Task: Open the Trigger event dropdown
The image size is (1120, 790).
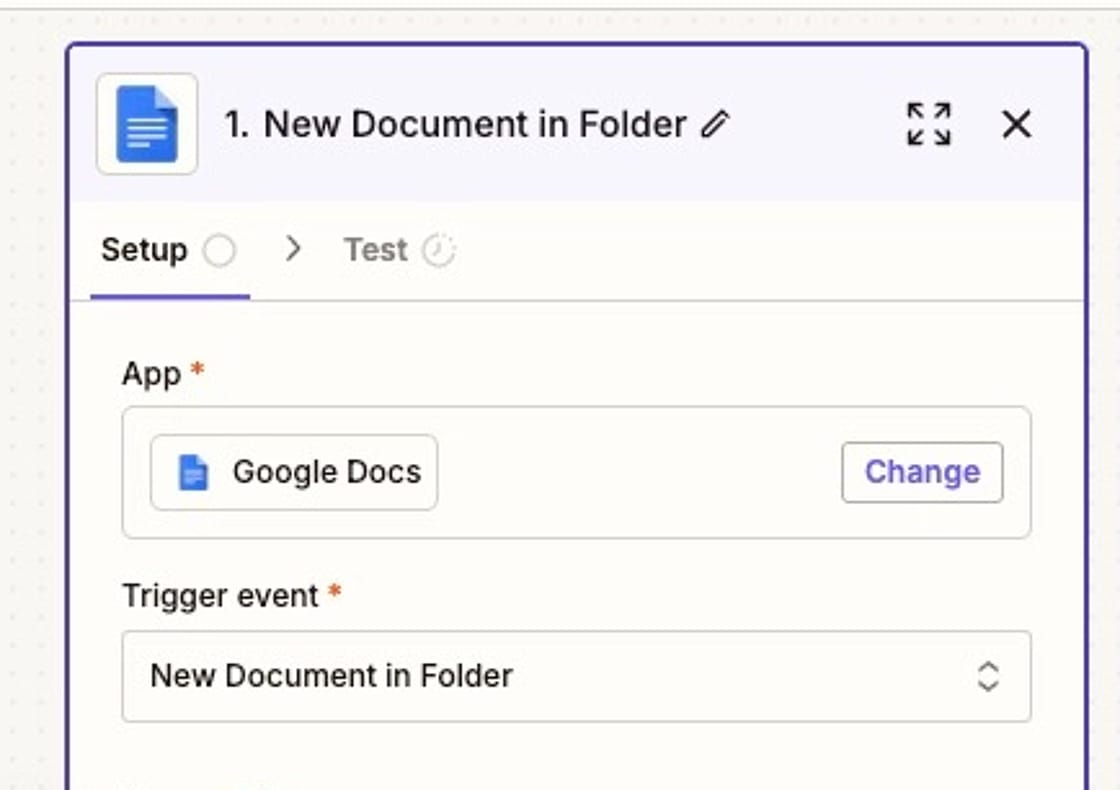Action: point(575,676)
